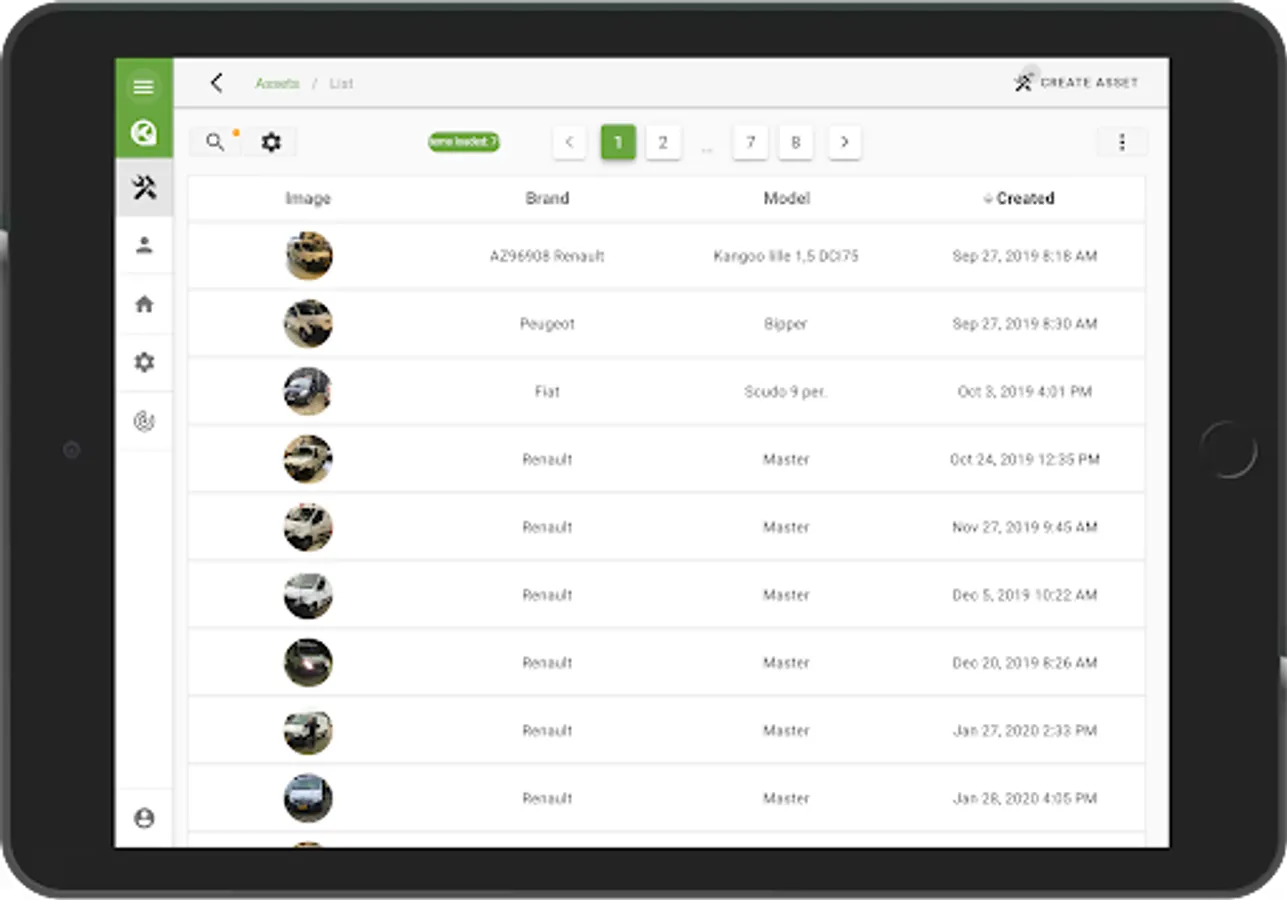Screen dimensions: 1287x900
Task: Click the List breadcrumb
Action: [341, 83]
